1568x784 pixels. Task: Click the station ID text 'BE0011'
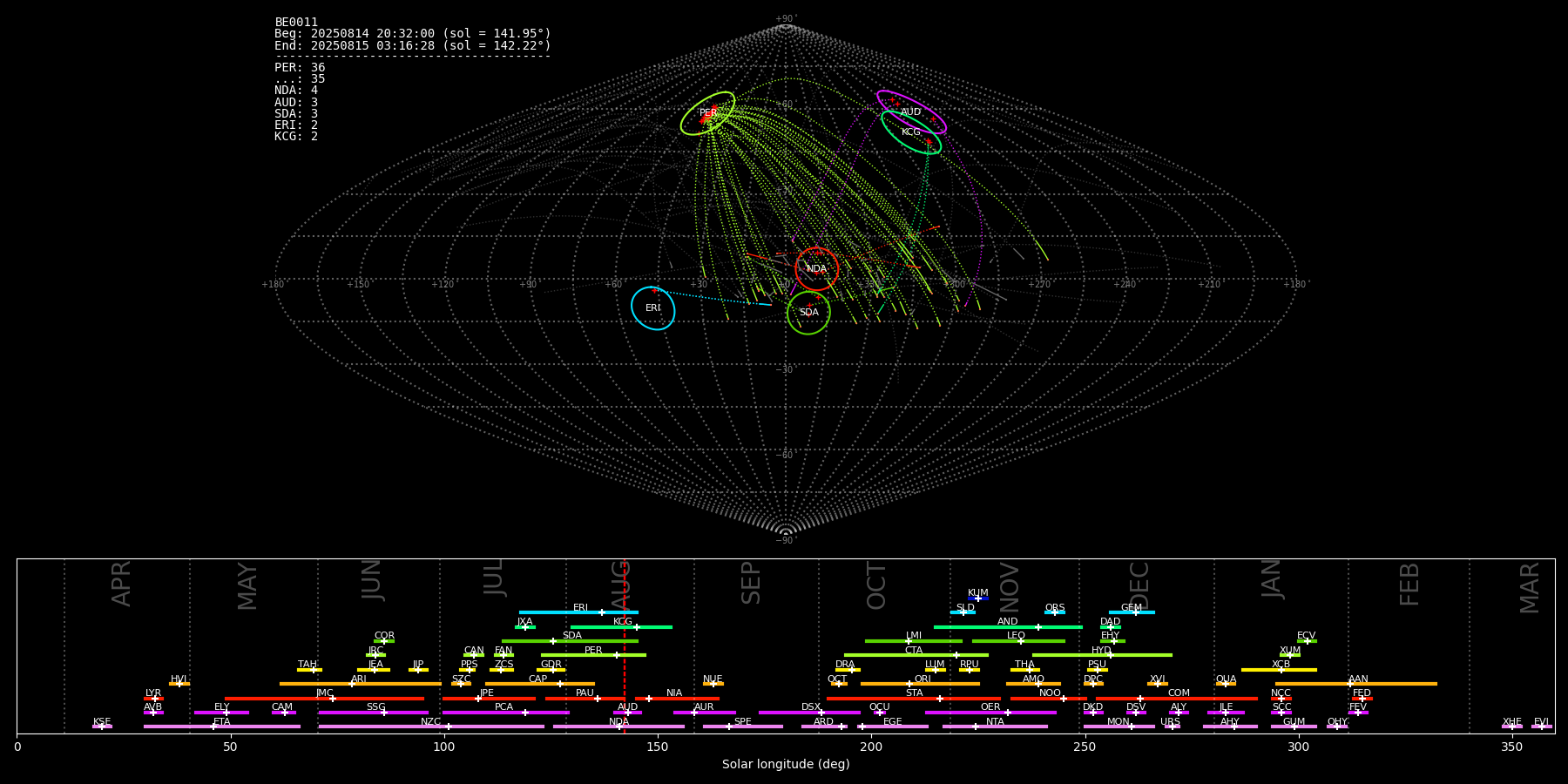tap(296, 23)
